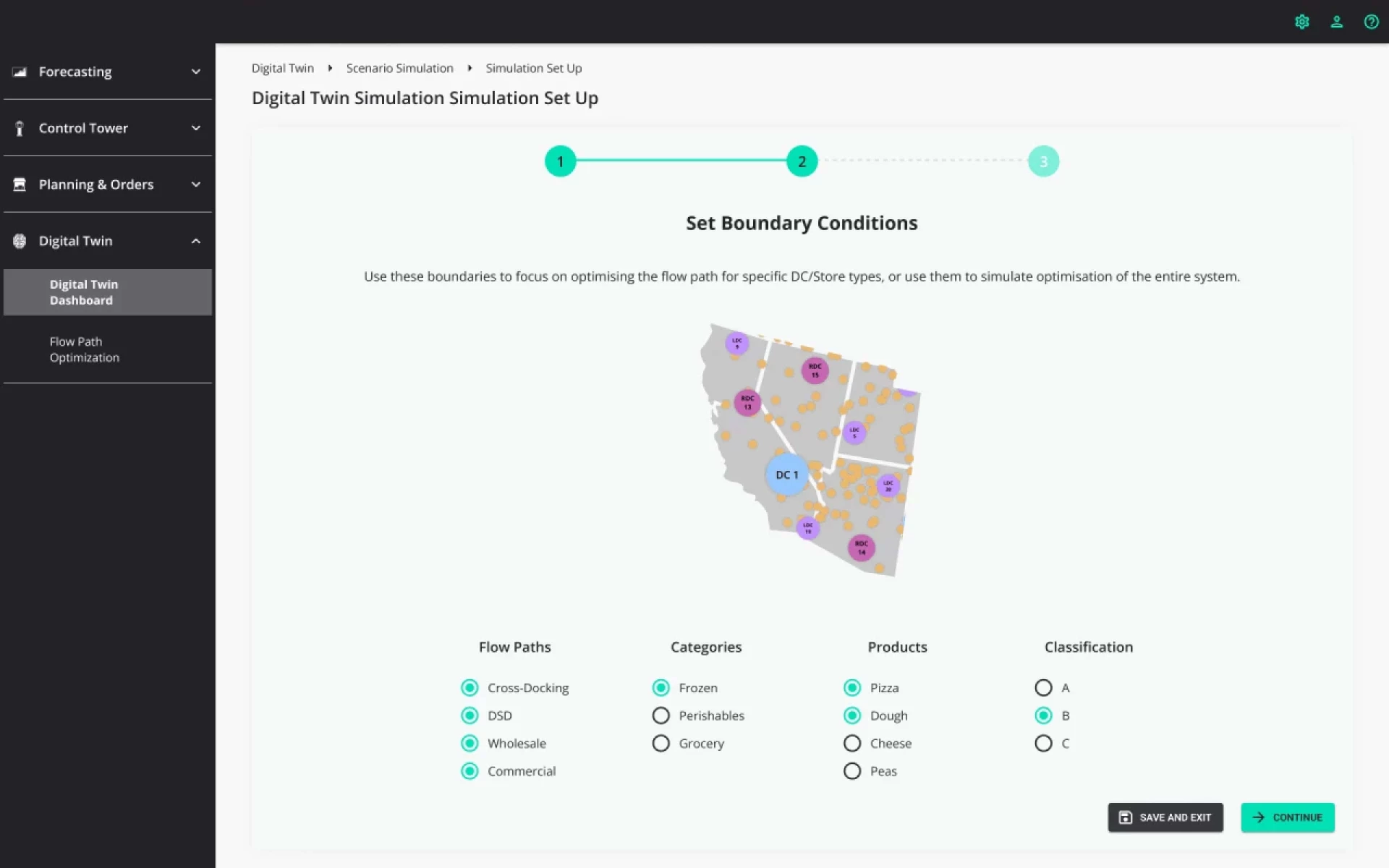
Task: Go to Scenario Simulation breadcrumb link
Action: click(399, 68)
